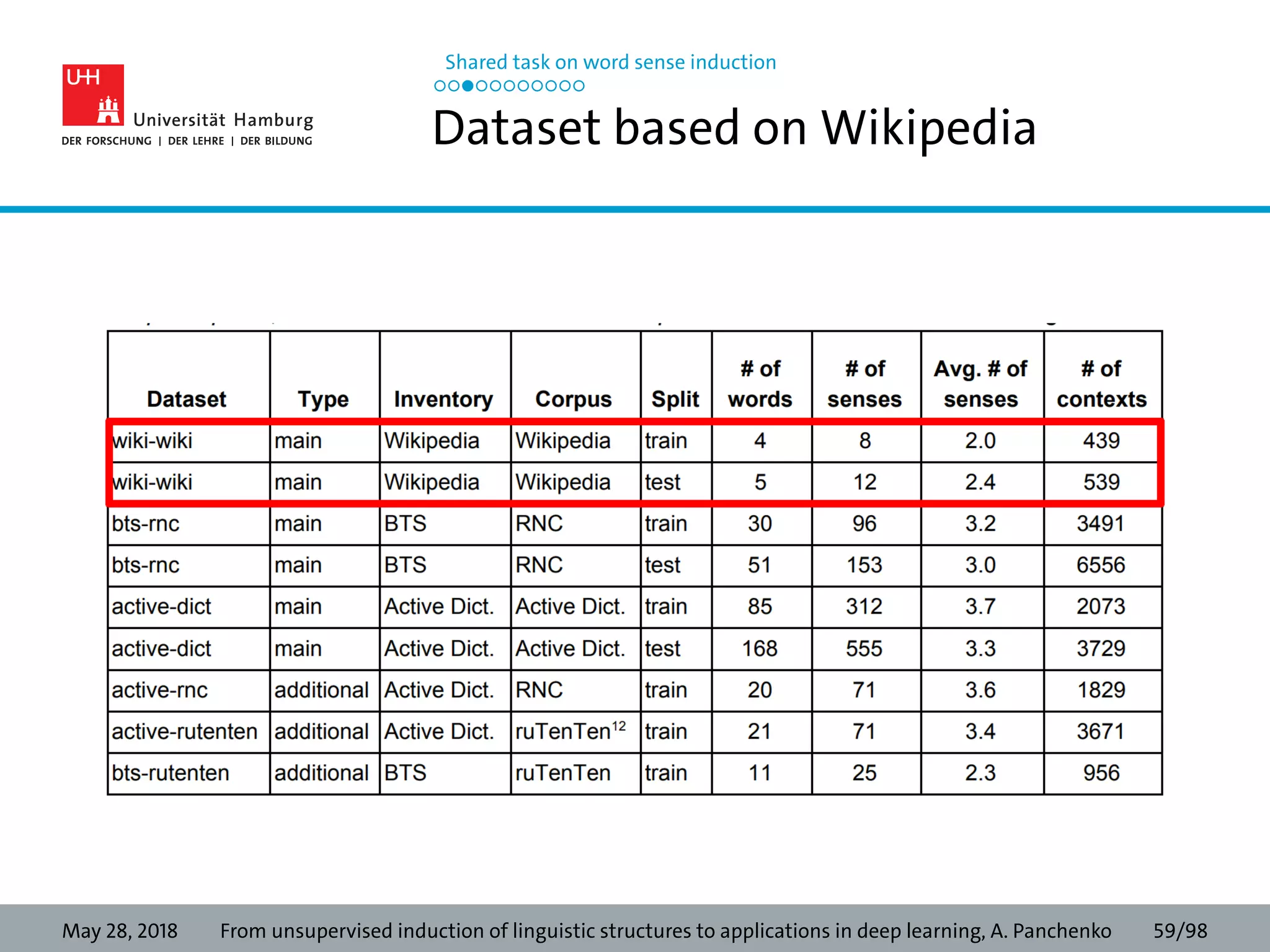Viewport: 1270px width, 952px height.
Task: Click the 'Universität Hamburg' wordmark text
Action: click(x=223, y=120)
